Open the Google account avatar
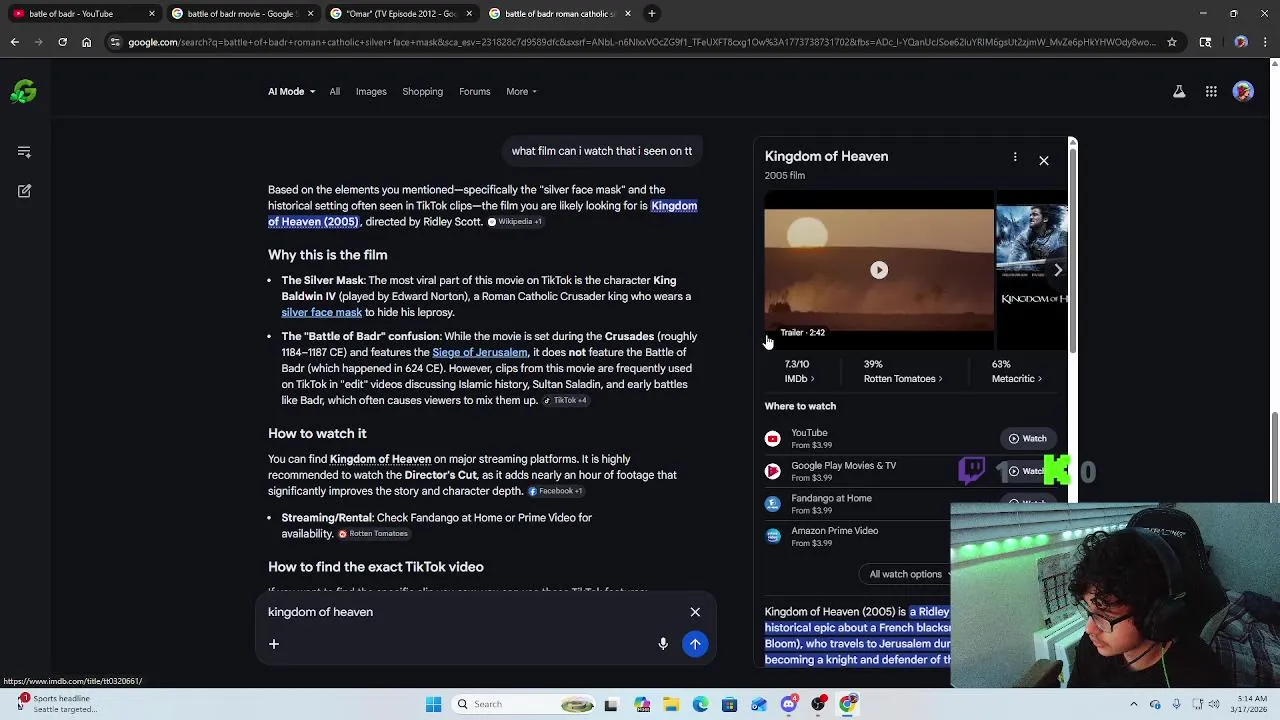This screenshot has height=720, width=1280. 1243,91
